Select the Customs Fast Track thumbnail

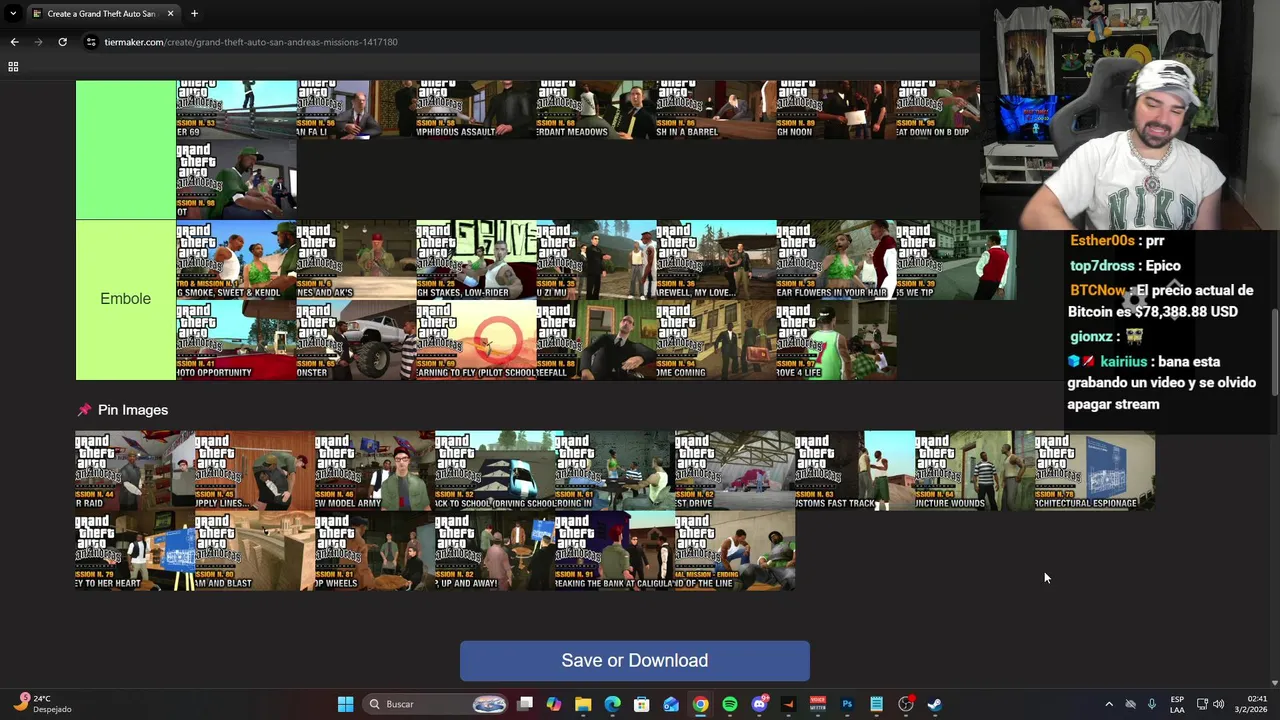[855, 470]
